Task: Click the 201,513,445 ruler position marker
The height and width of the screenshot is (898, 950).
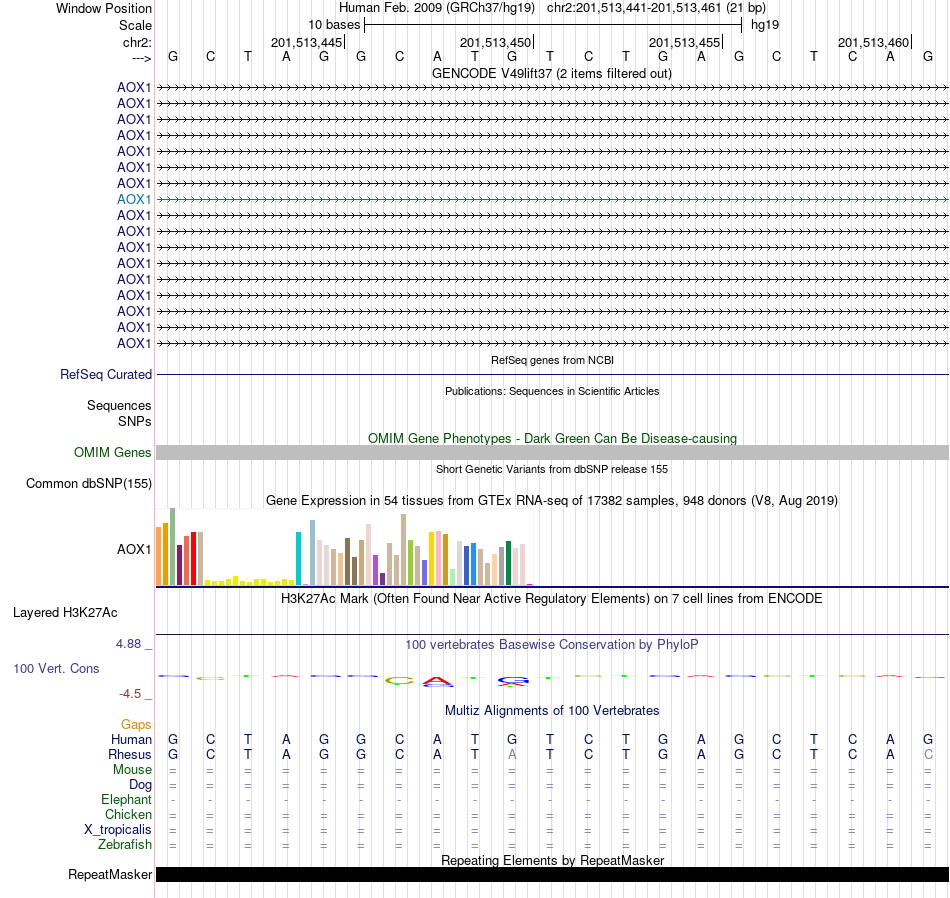Action: [x=307, y=42]
